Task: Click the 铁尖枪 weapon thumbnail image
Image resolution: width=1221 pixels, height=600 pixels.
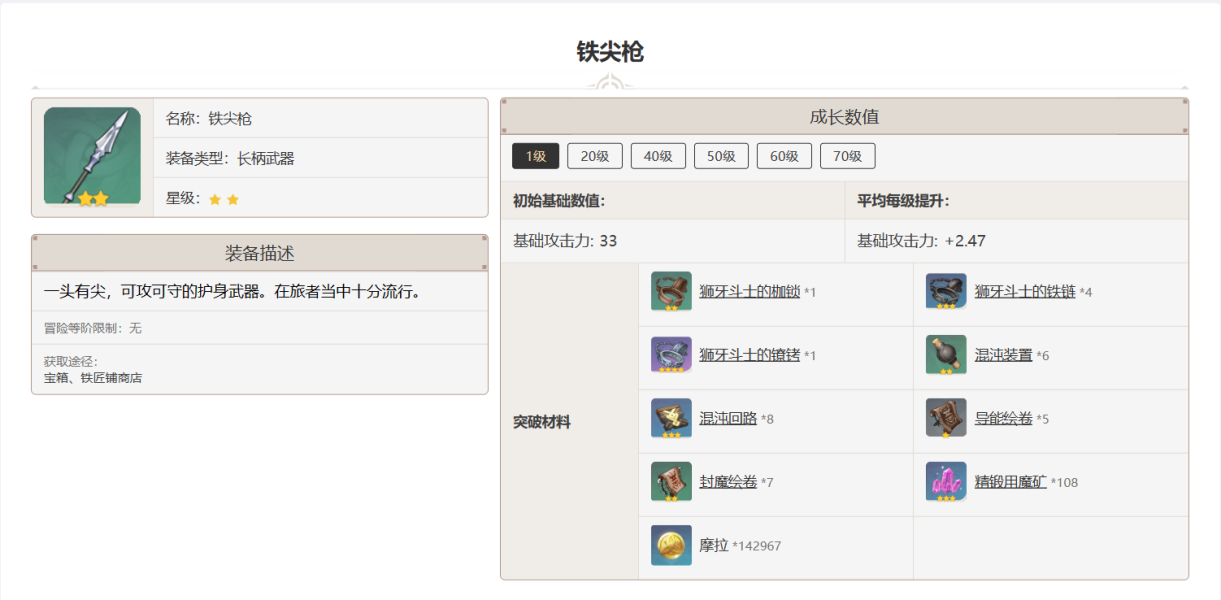Action: click(92, 157)
